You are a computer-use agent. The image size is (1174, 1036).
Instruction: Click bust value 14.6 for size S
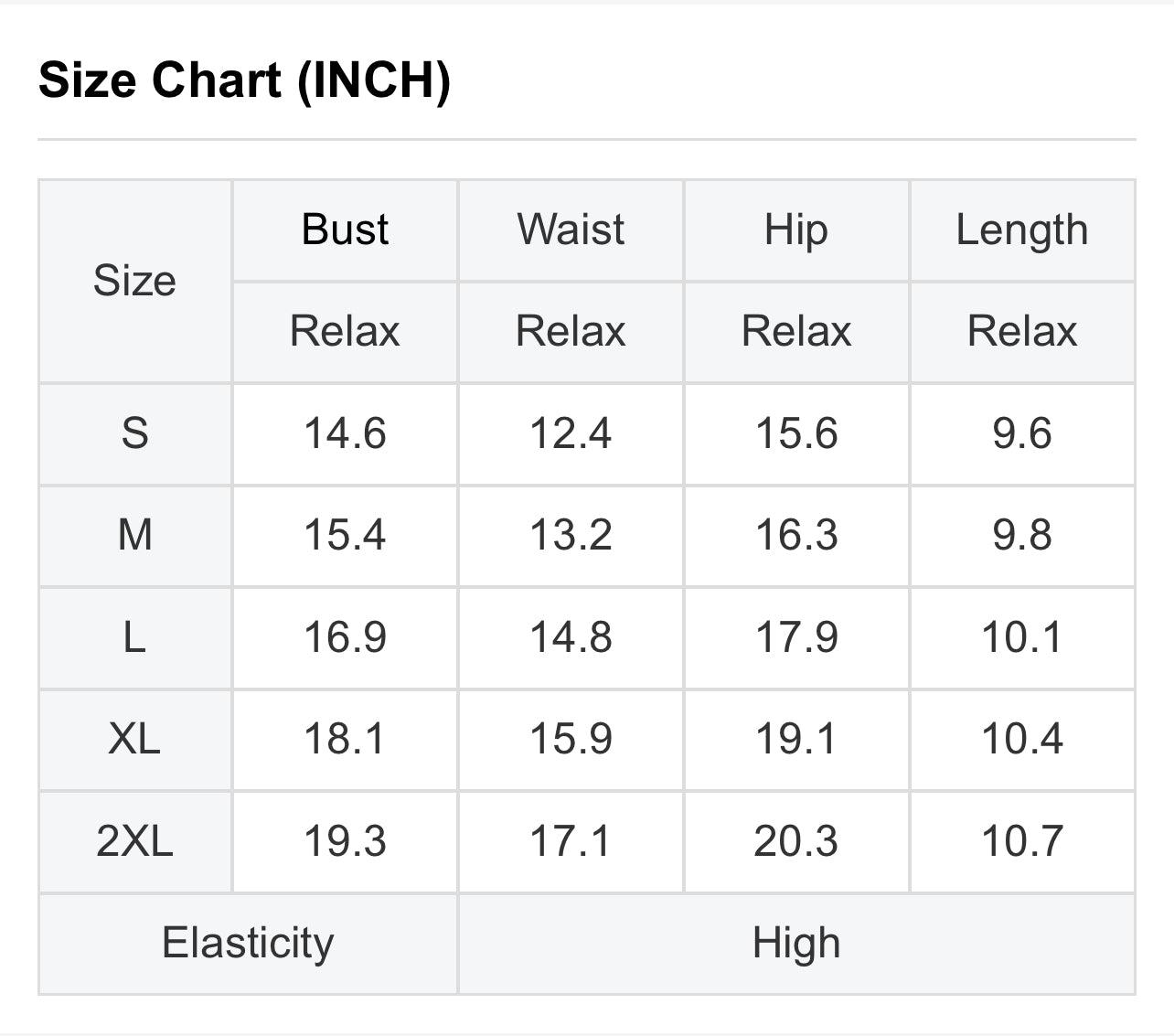coord(345,433)
